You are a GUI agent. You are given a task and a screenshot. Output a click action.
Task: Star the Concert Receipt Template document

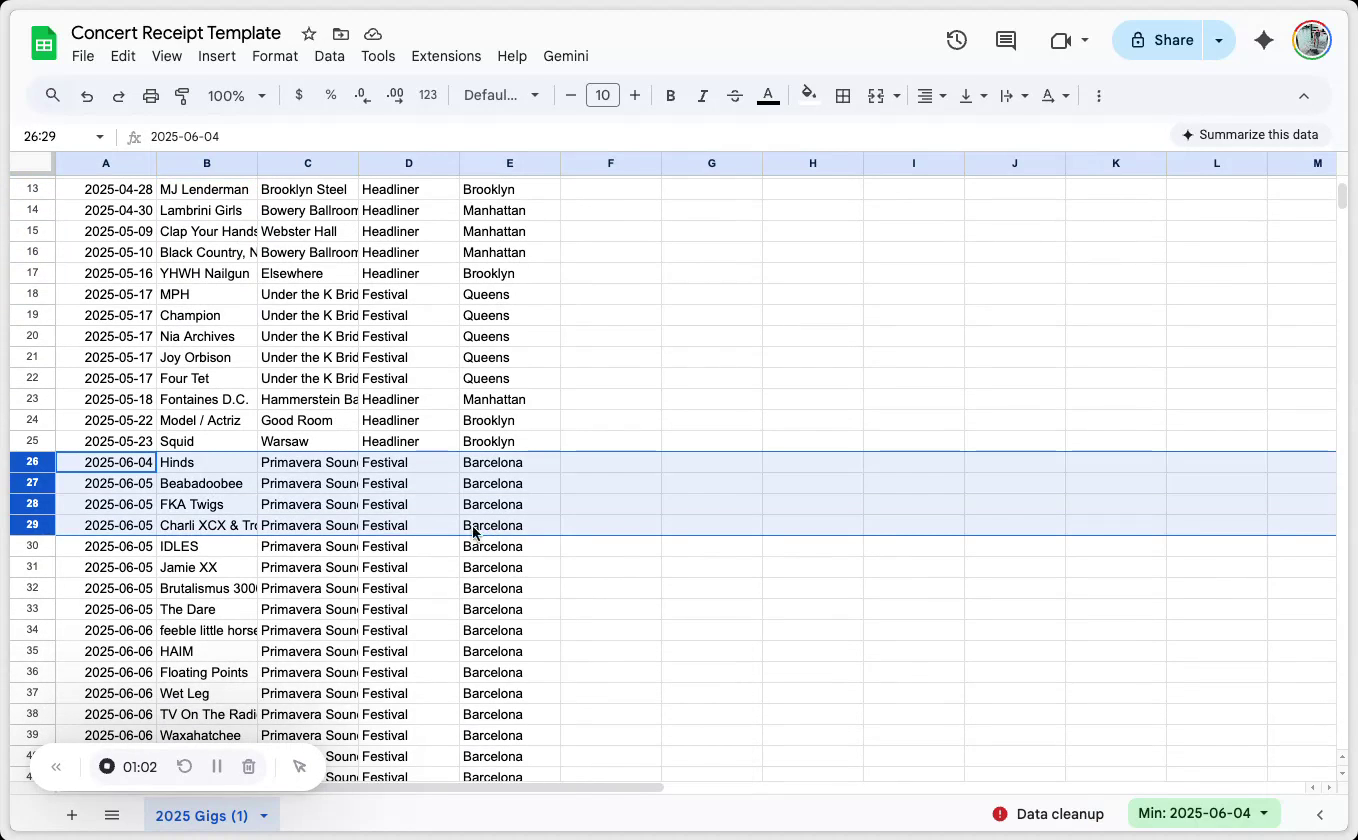click(309, 34)
